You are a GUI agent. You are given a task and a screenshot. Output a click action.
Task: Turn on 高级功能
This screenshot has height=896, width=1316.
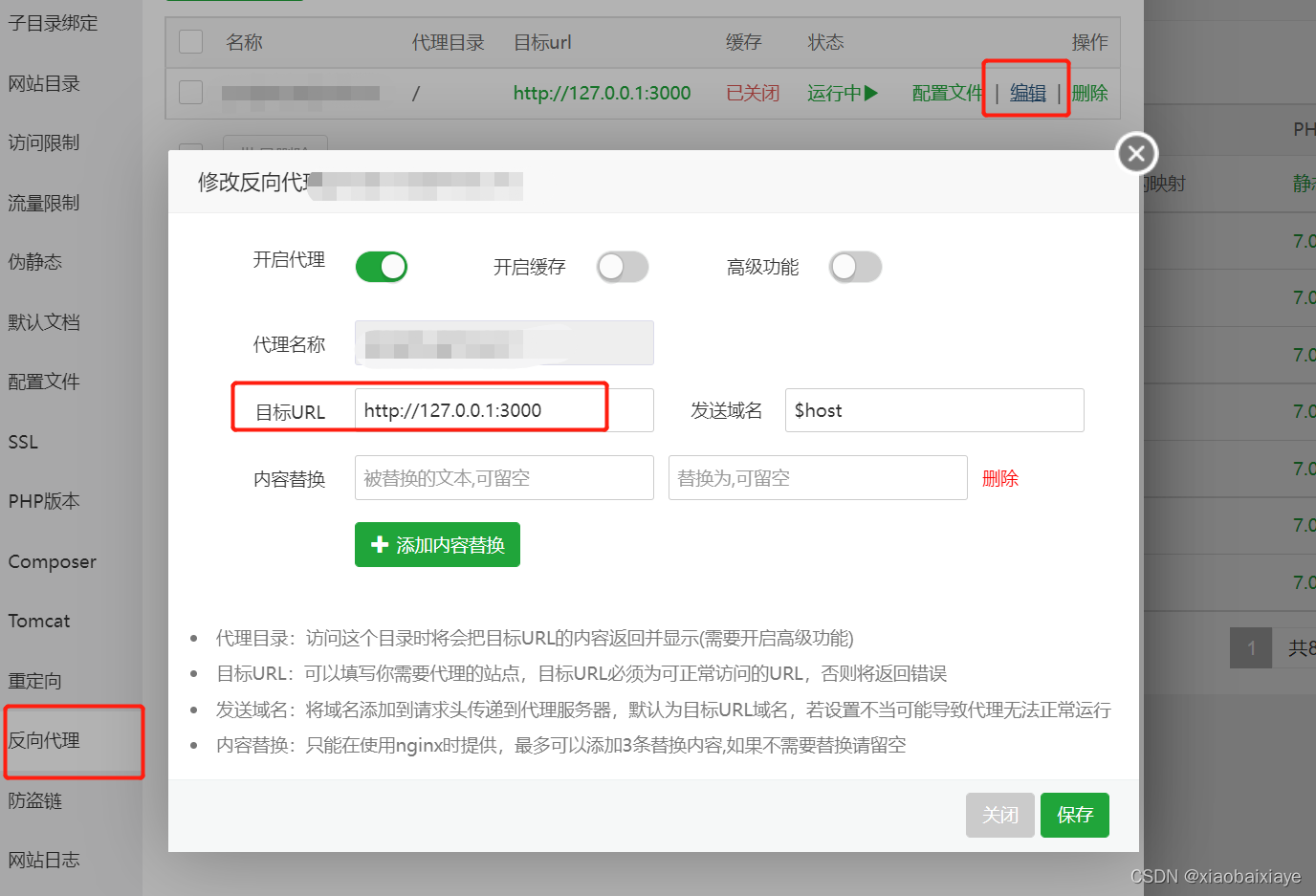[856, 267]
